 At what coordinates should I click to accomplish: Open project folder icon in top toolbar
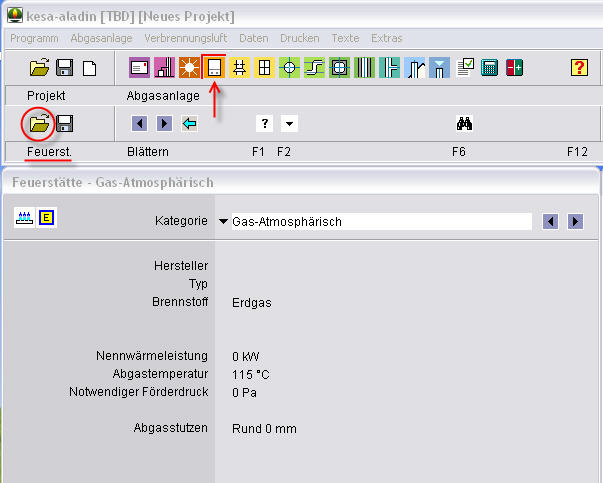tap(39, 68)
